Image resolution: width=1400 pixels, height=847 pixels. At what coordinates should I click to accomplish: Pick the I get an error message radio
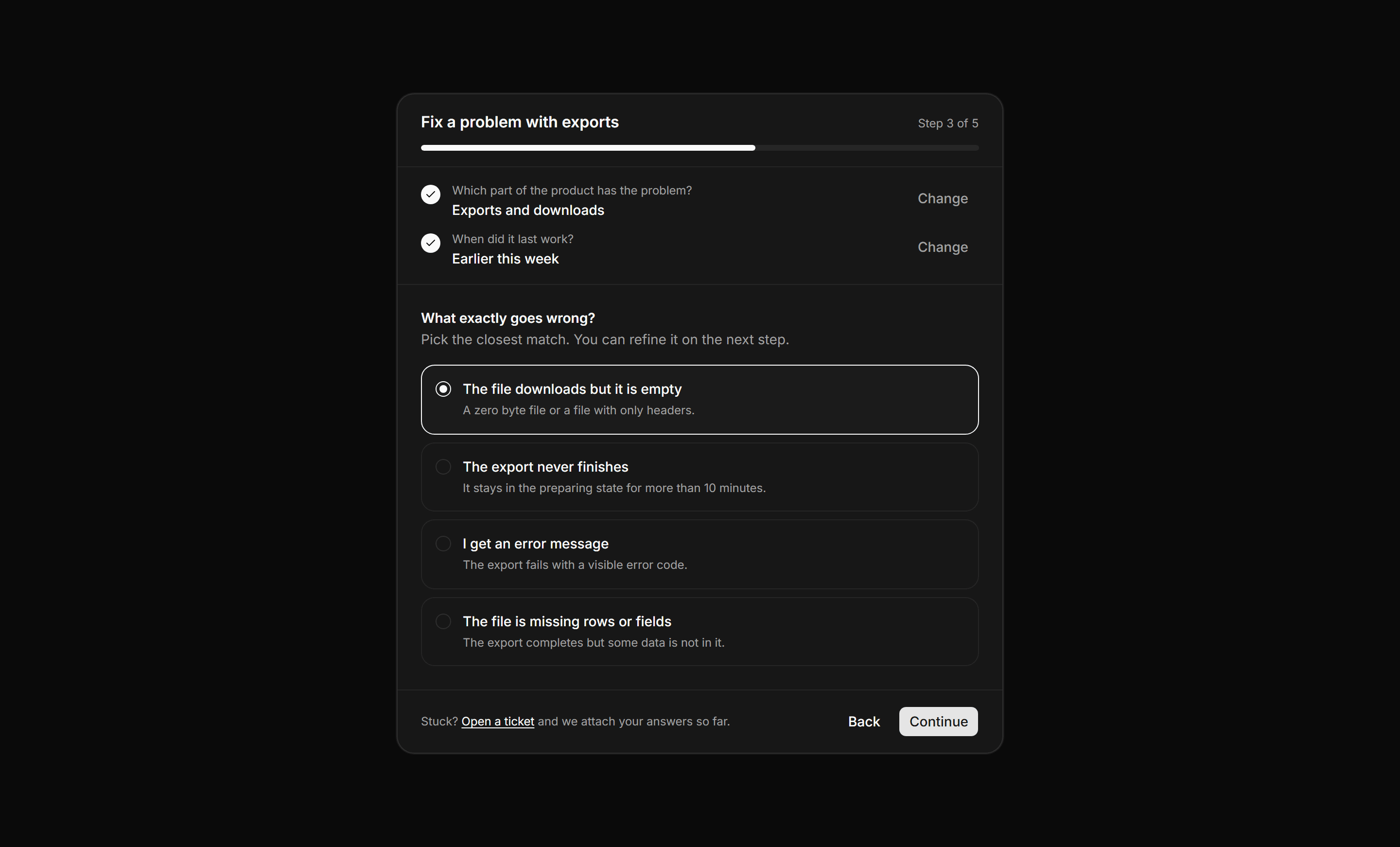pyautogui.click(x=443, y=544)
